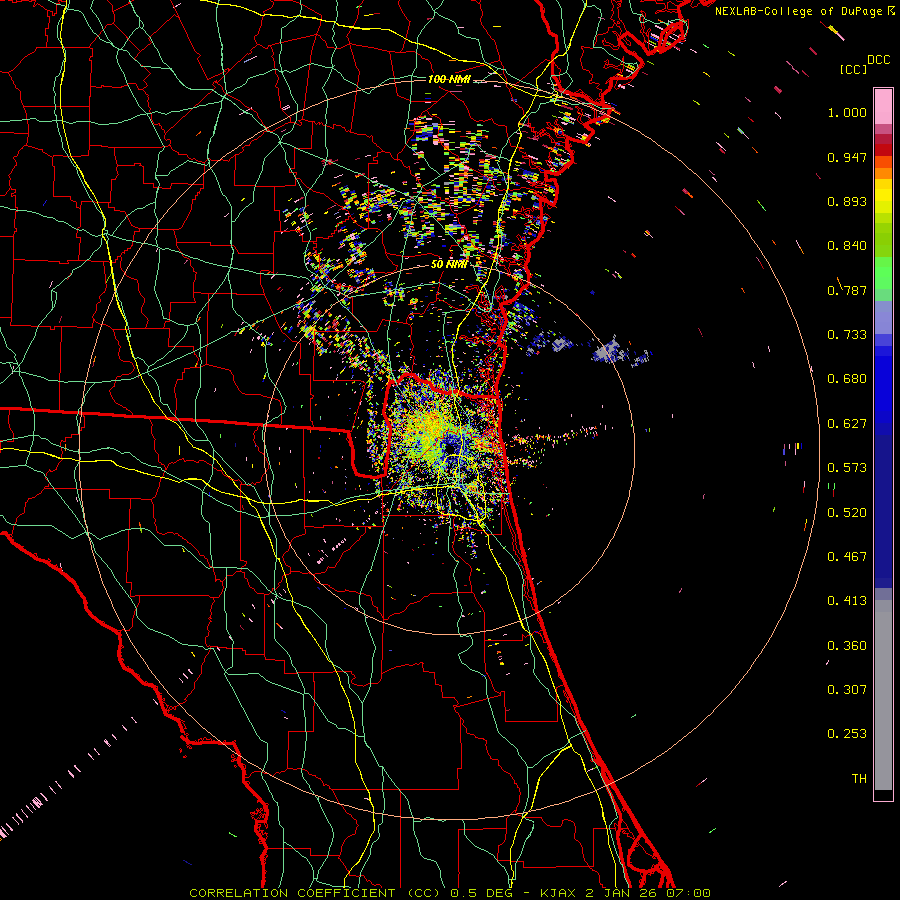Click the 0.520 scale value
Screen dimensions: 900x900
(847, 513)
